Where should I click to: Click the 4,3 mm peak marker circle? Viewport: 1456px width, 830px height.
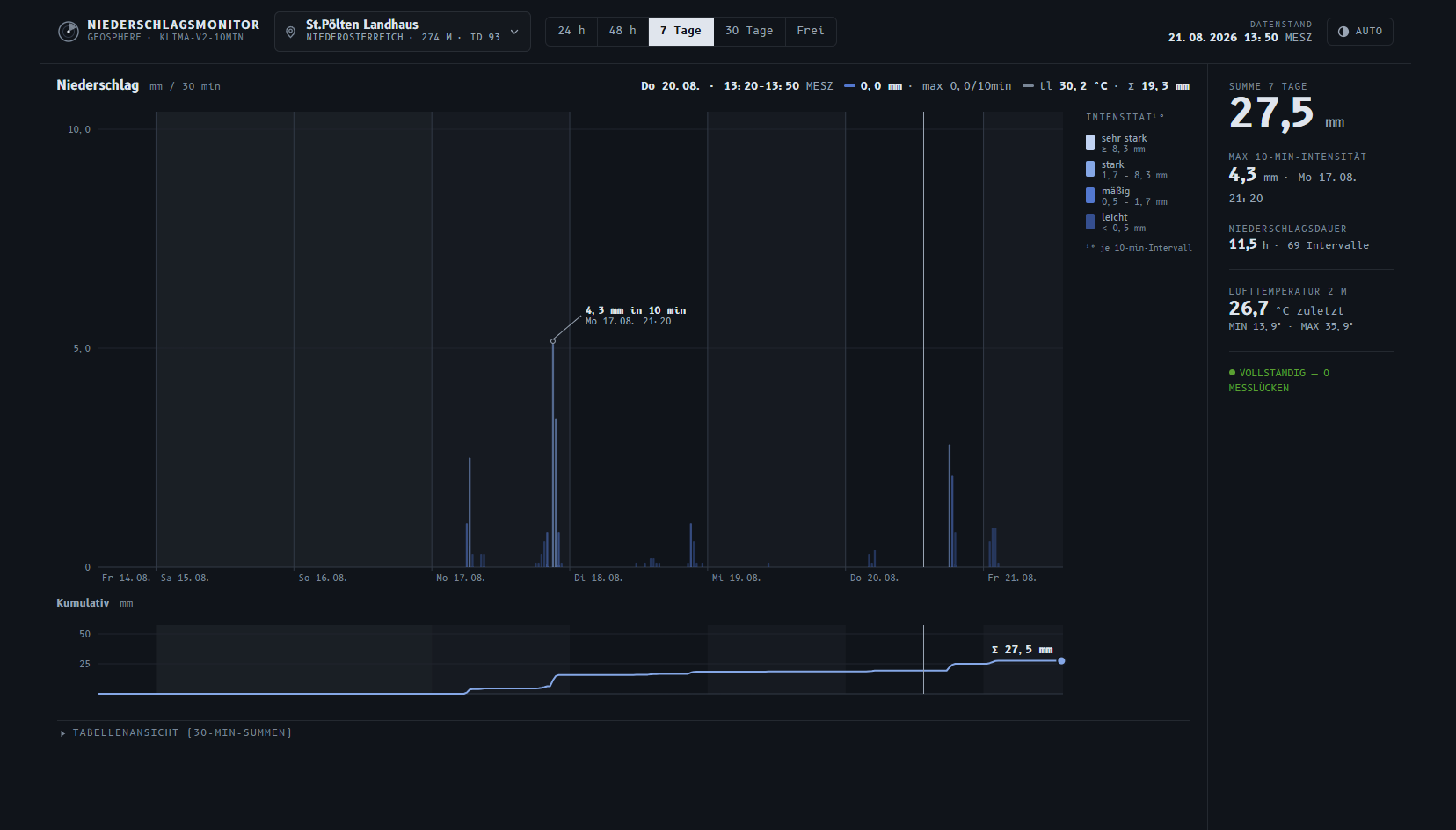[x=553, y=341]
